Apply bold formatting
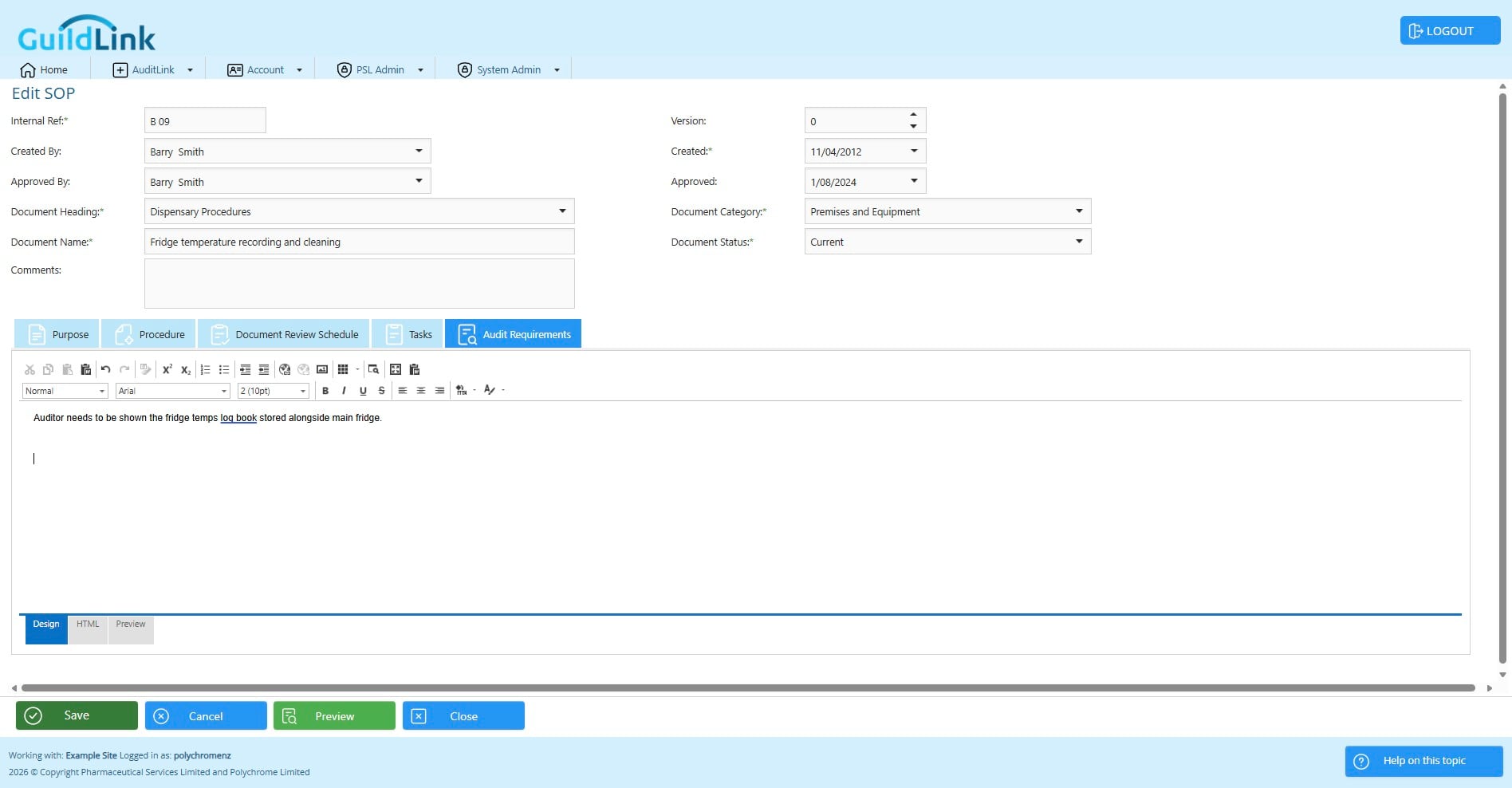Viewport: 1512px width, 788px height. coord(325,391)
